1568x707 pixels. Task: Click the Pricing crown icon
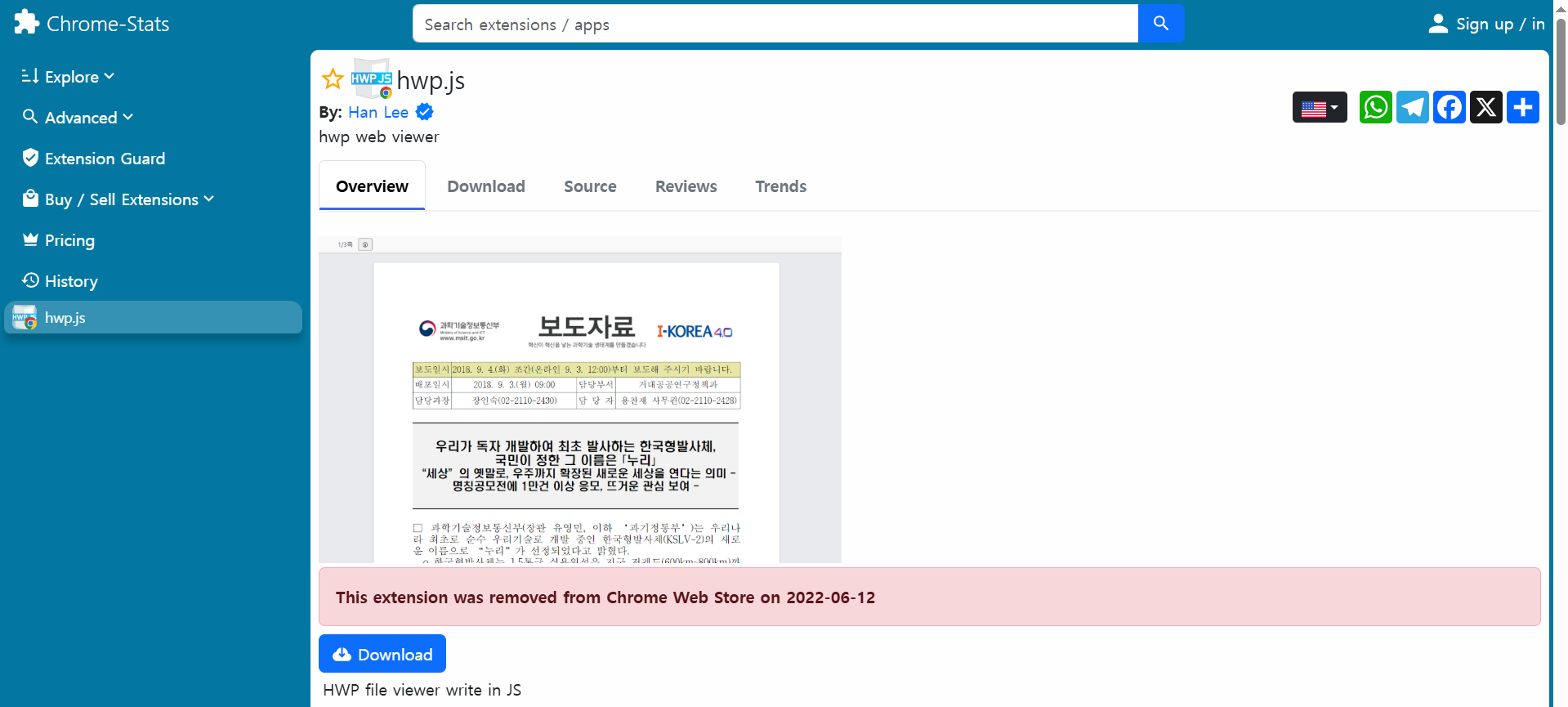[x=30, y=239]
